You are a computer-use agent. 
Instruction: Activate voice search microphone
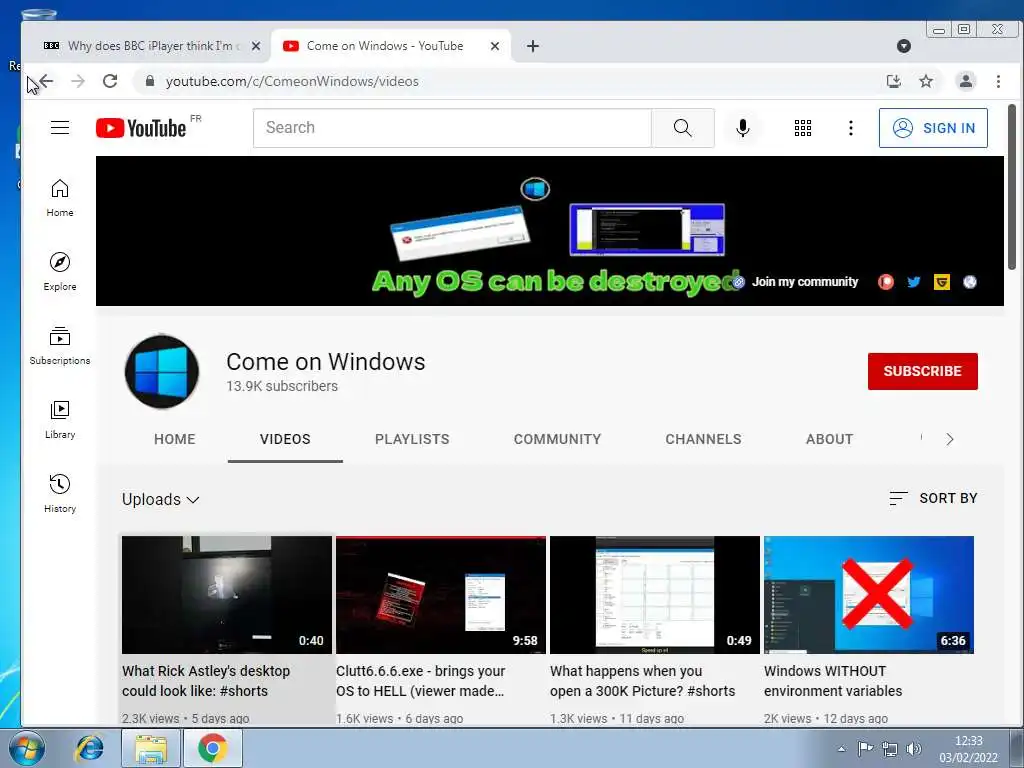(x=743, y=128)
